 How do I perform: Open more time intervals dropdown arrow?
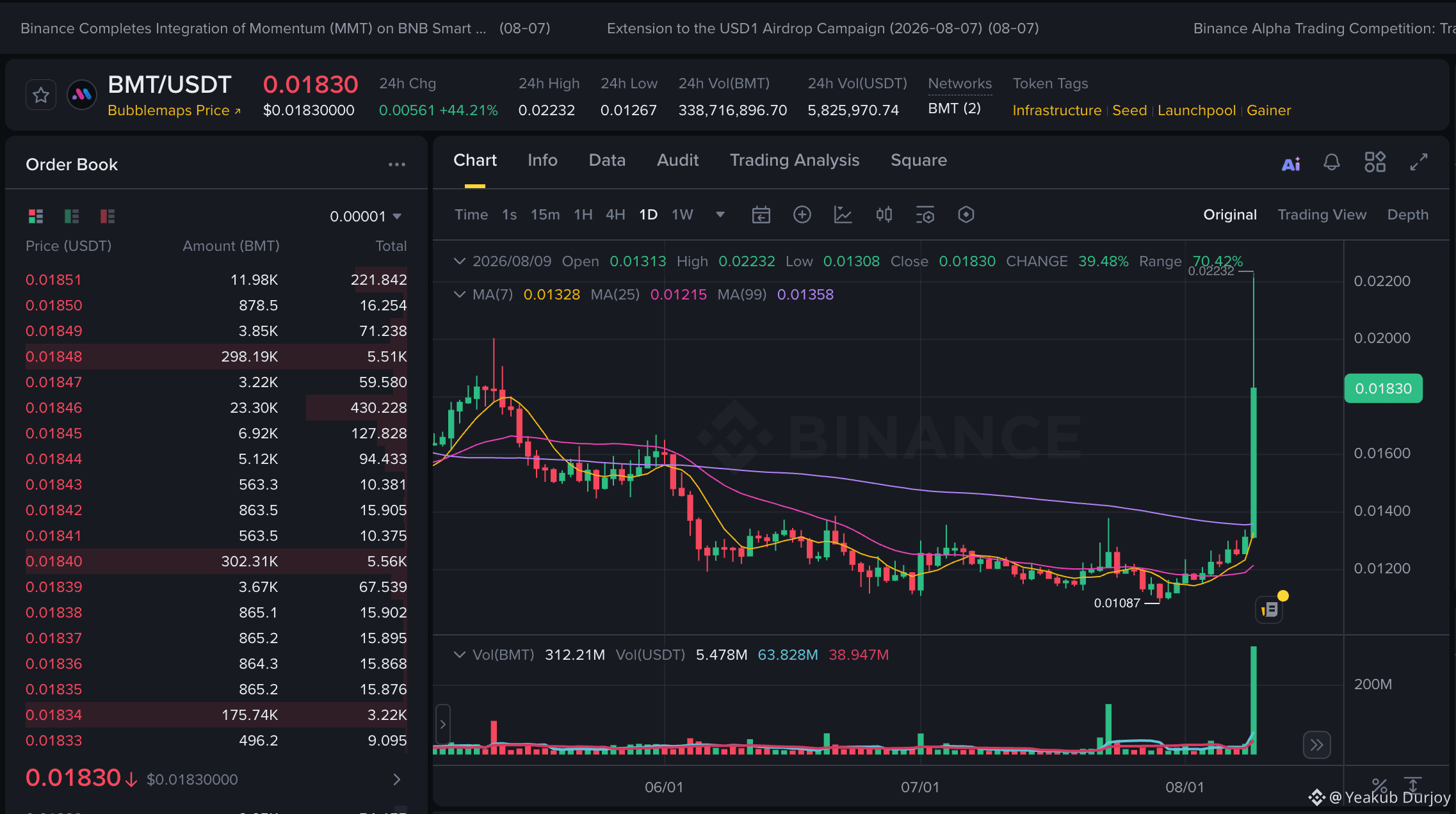click(720, 215)
